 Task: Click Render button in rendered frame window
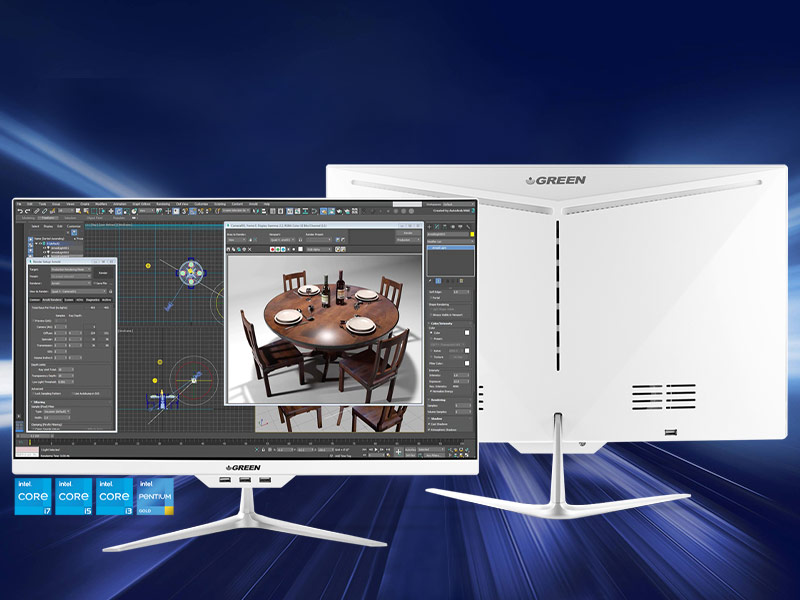pos(408,233)
